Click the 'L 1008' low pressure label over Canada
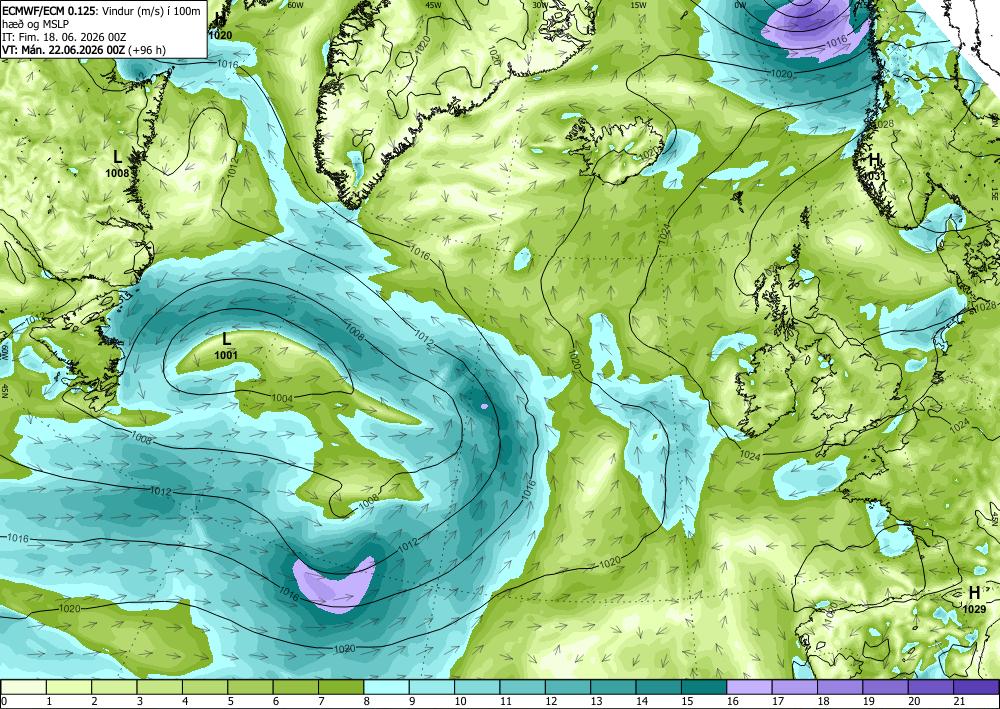1000x709 pixels. coord(117,163)
